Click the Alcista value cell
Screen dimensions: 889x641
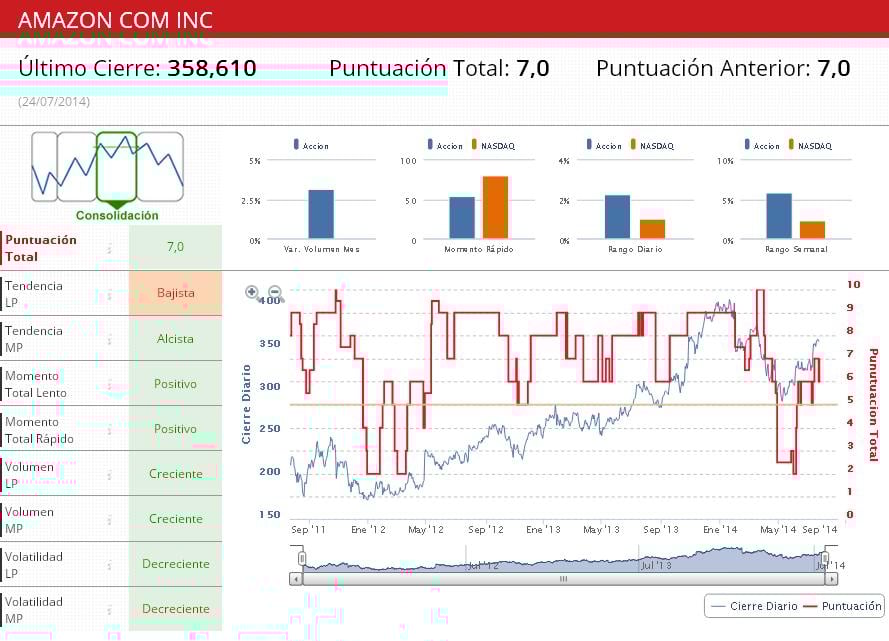pyautogui.click(x=175, y=338)
